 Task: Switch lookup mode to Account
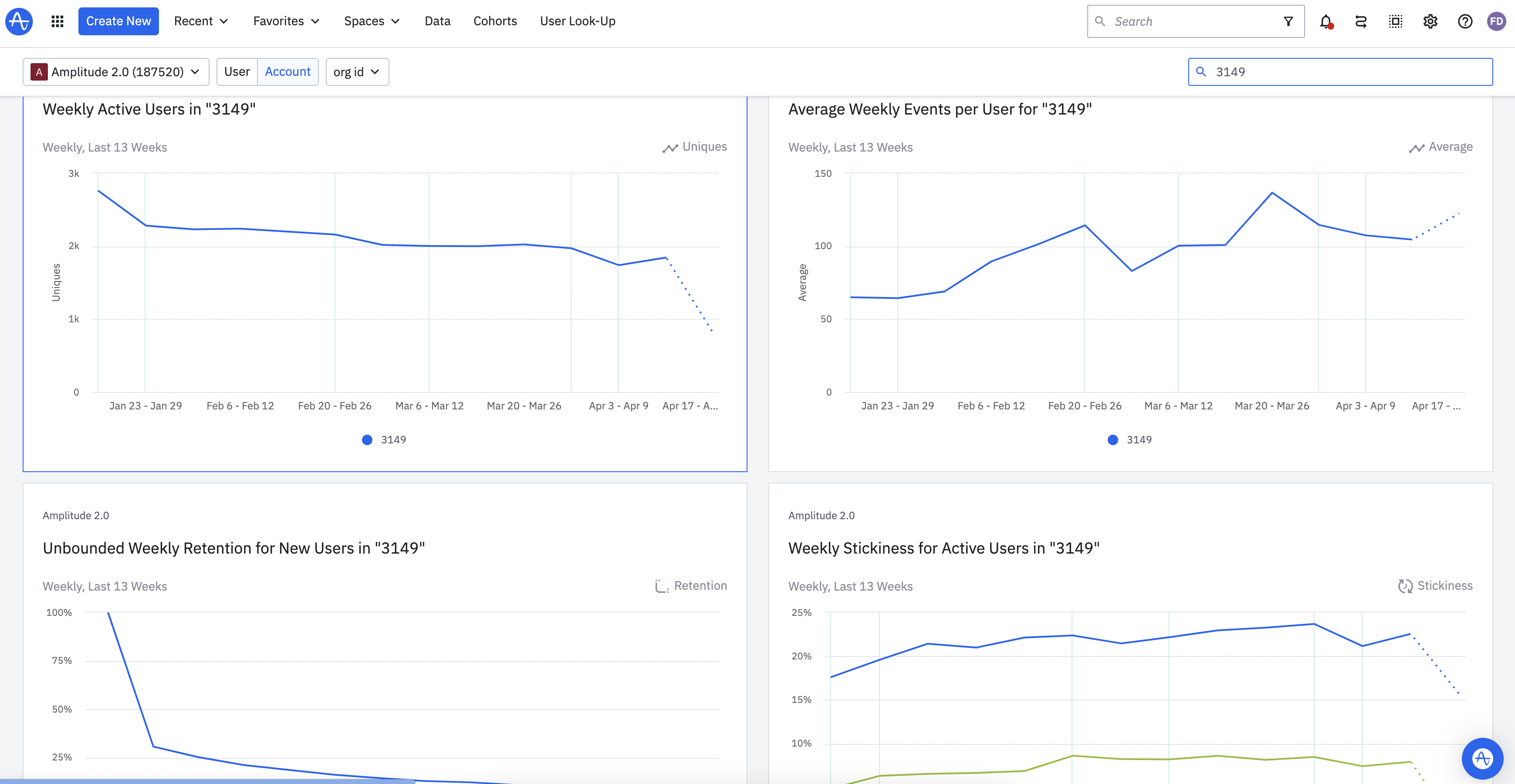click(287, 72)
